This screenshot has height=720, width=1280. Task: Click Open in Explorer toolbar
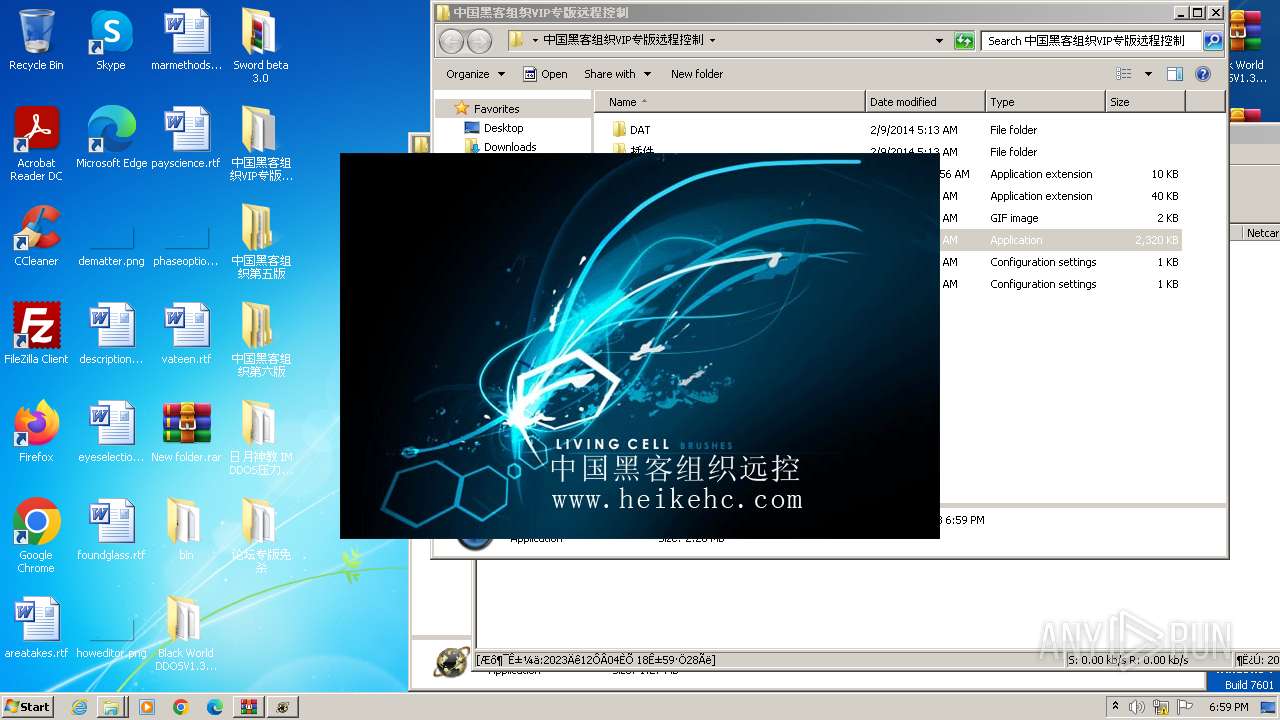(x=545, y=74)
